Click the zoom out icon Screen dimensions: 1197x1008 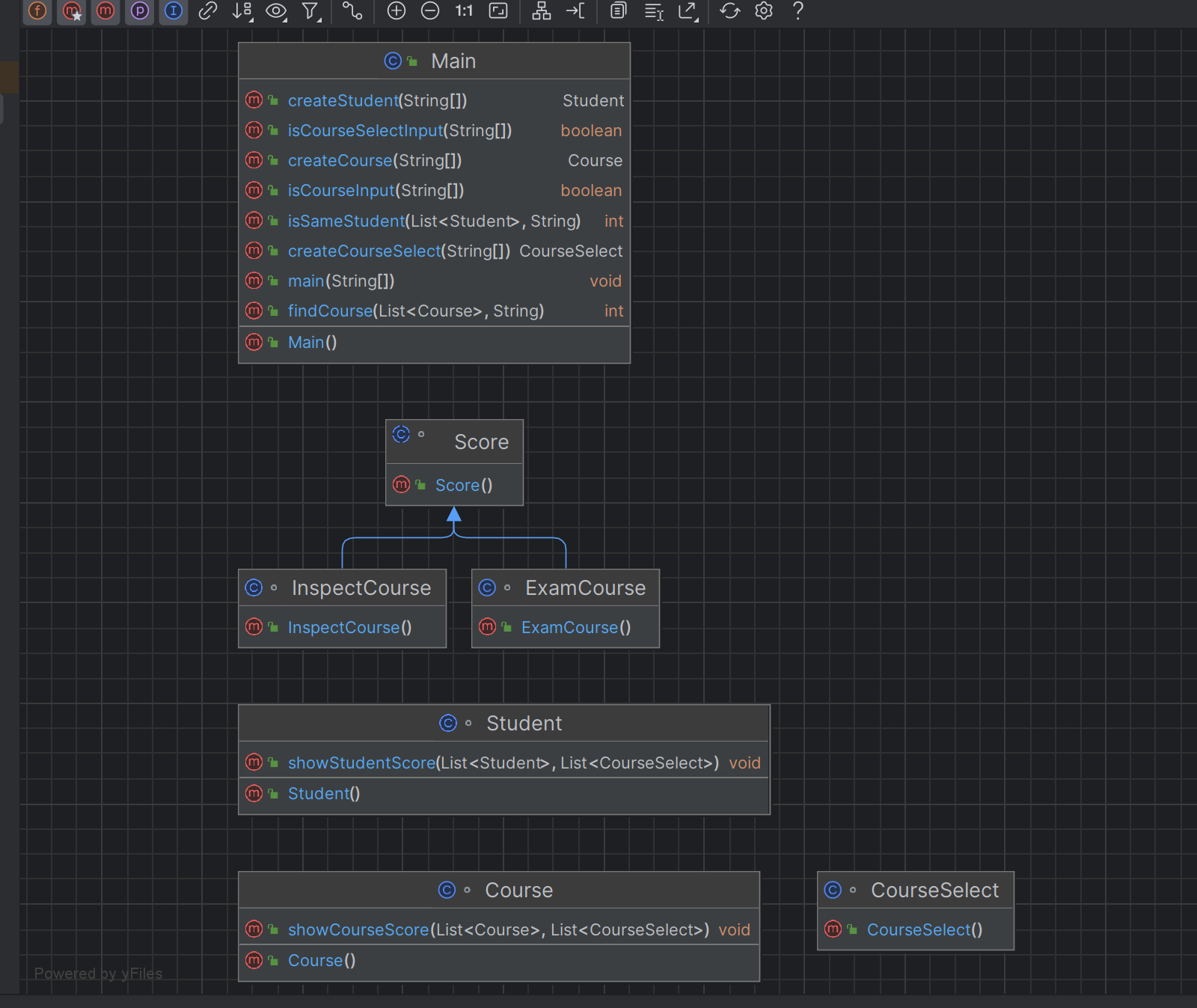coord(430,11)
